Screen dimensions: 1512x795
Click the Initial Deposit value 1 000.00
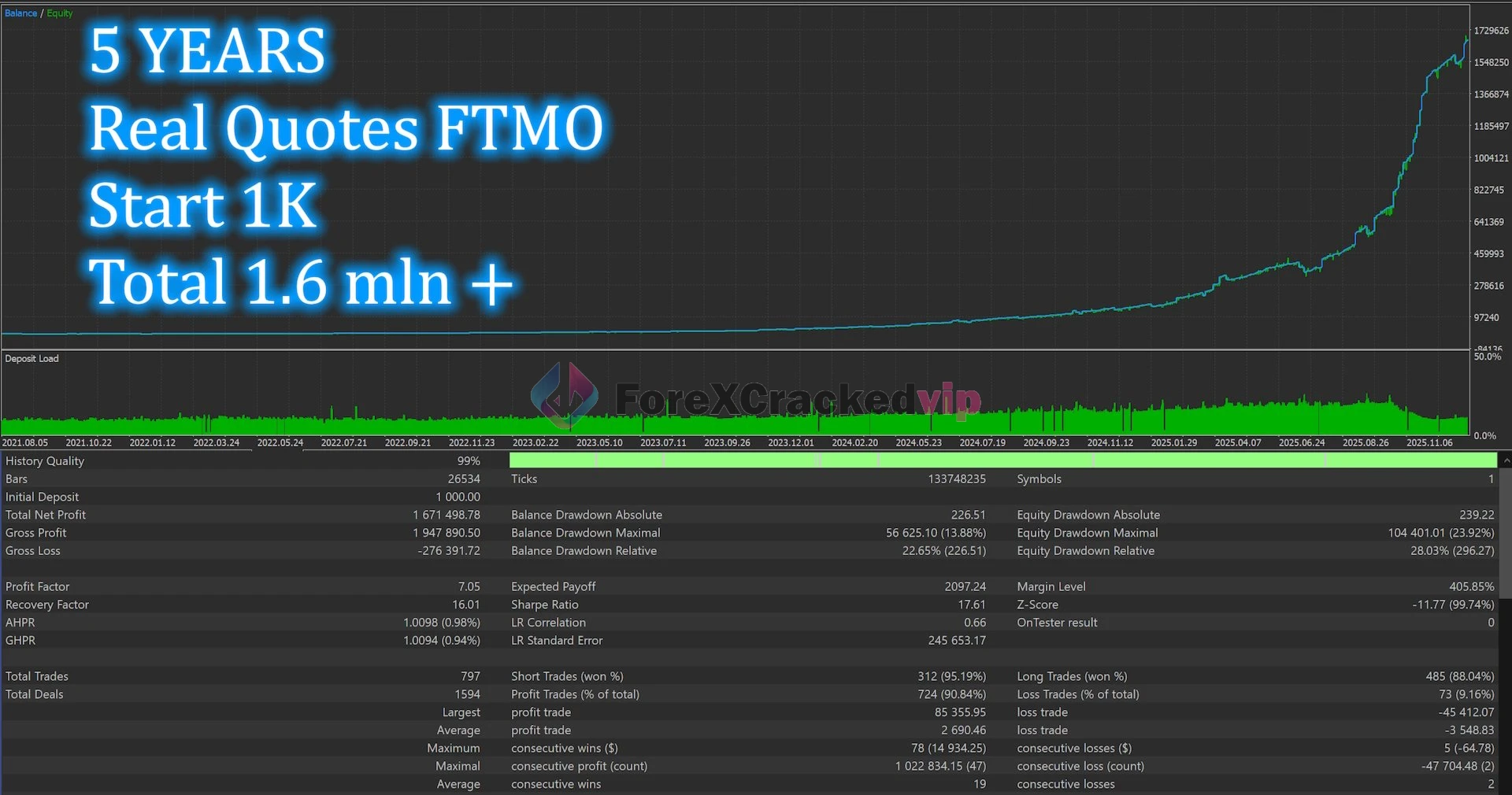pos(458,497)
